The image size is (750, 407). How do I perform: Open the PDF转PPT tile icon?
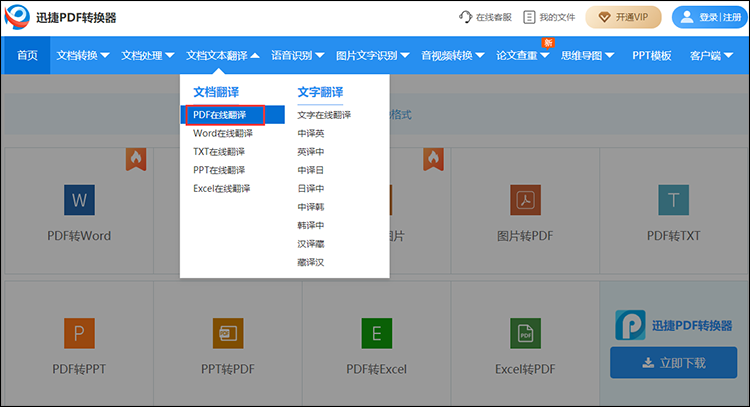[x=79, y=333]
